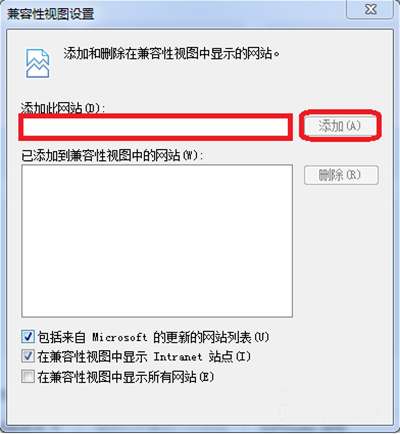Click the X button in the title bar
Screen dimensions: 400x434
point(370,9)
